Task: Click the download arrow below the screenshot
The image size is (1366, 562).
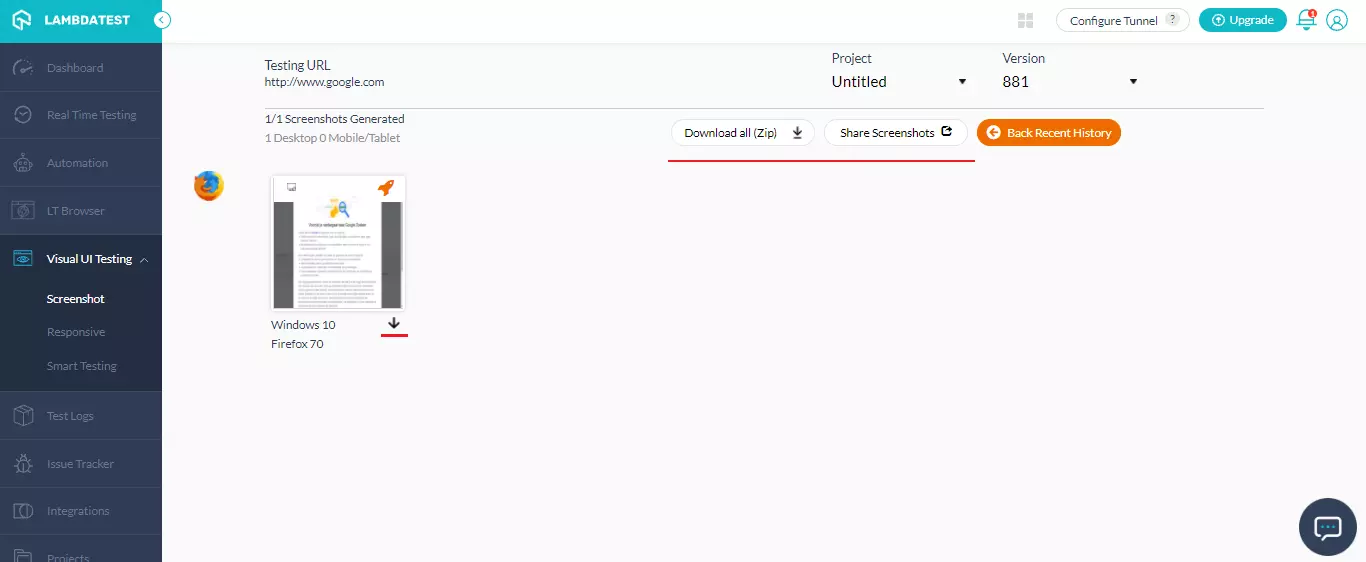Action: (394, 323)
